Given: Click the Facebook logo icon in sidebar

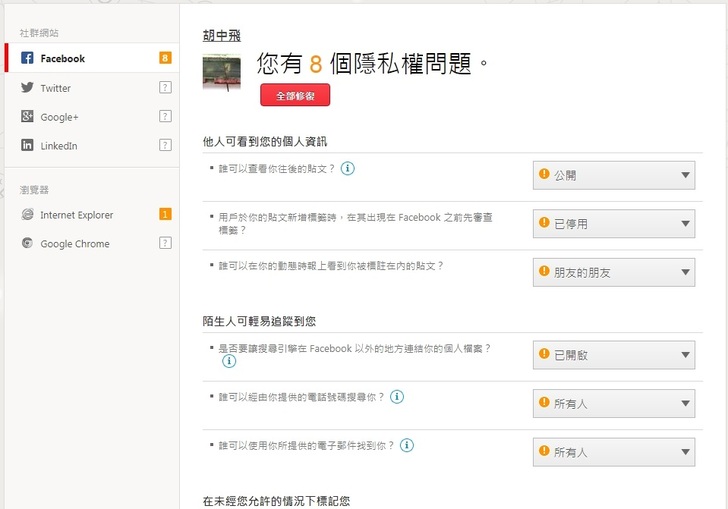Looking at the screenshot, I should tap(28, 59).
